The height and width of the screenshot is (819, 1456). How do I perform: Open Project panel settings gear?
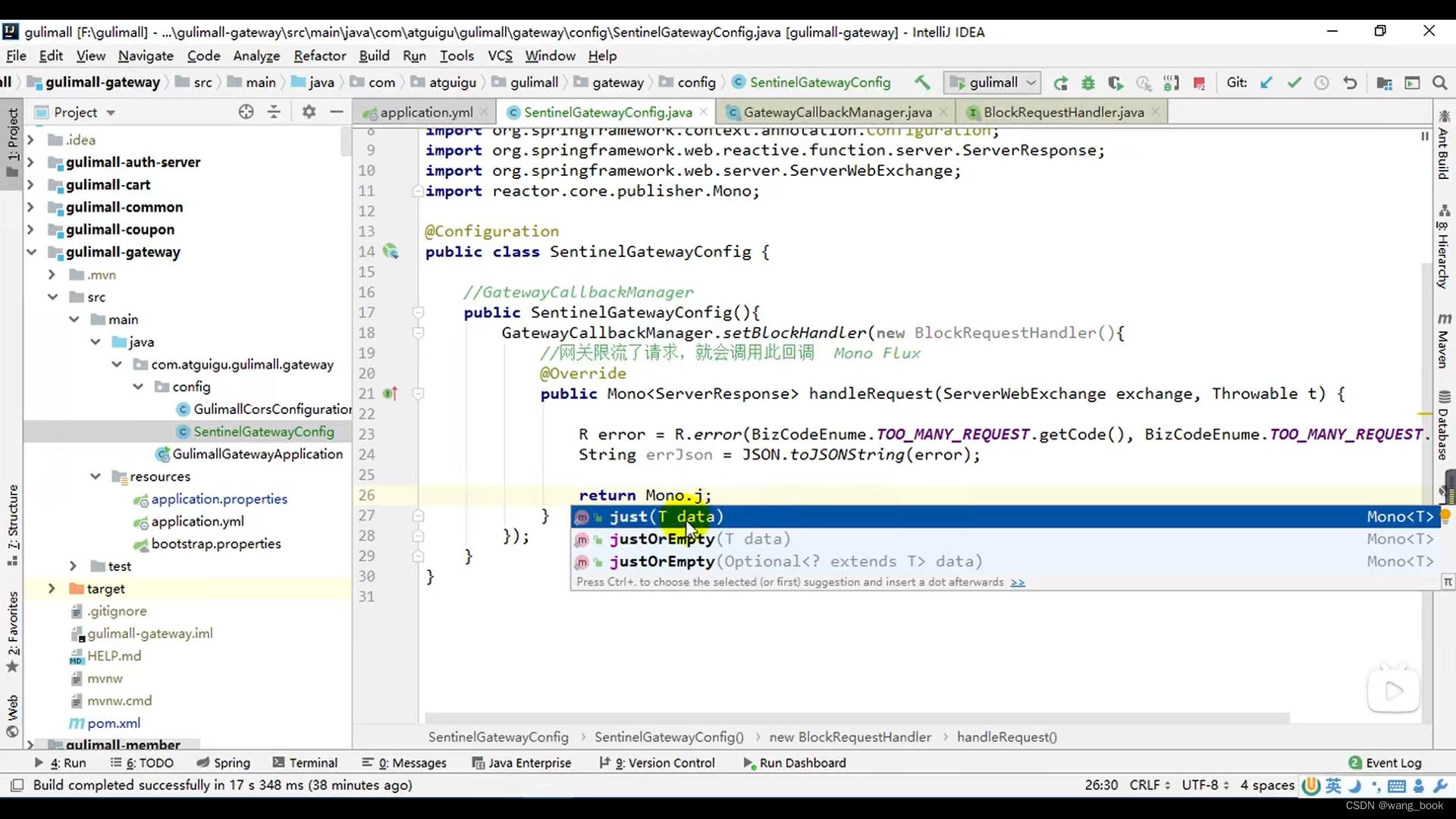[309, 112]
